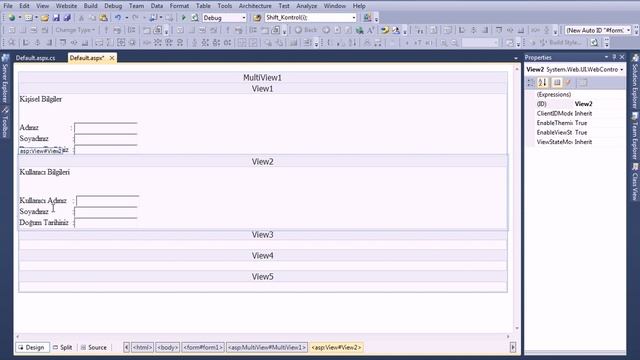Click the Kullanıcı Adınız text box in View2

[108, 200]
